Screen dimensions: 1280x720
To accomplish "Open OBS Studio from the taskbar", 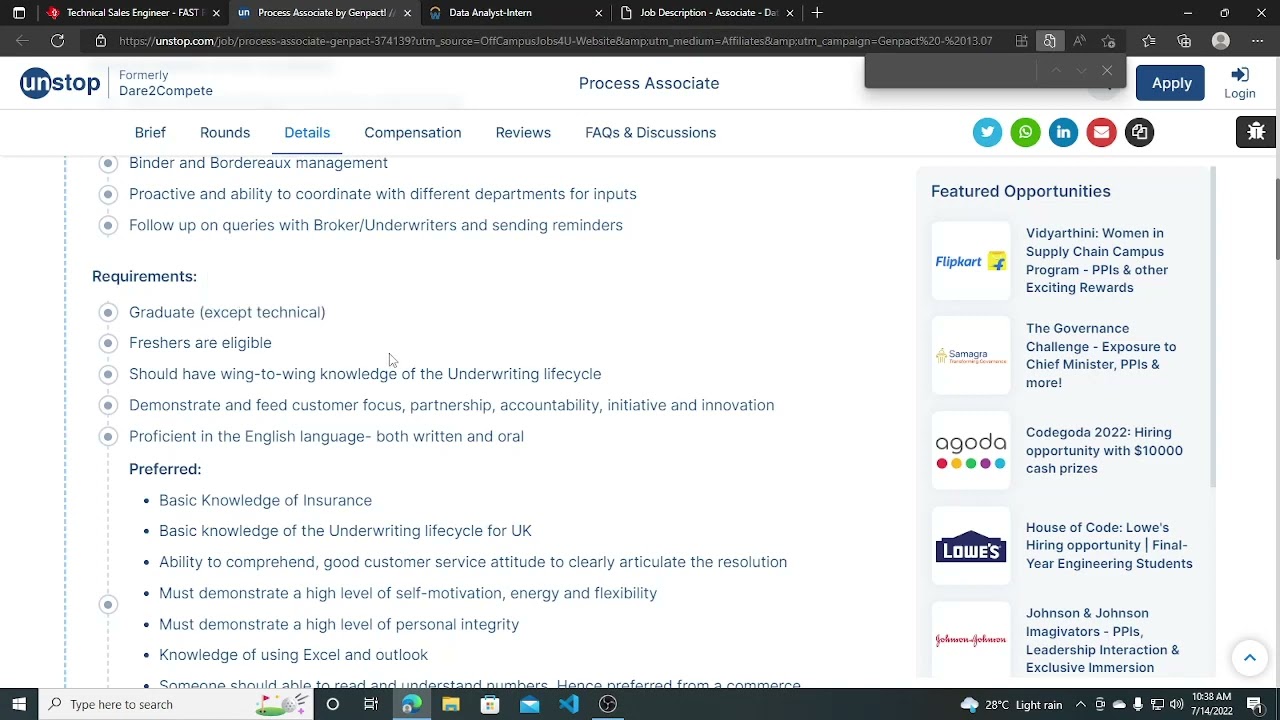I will 608,704.
